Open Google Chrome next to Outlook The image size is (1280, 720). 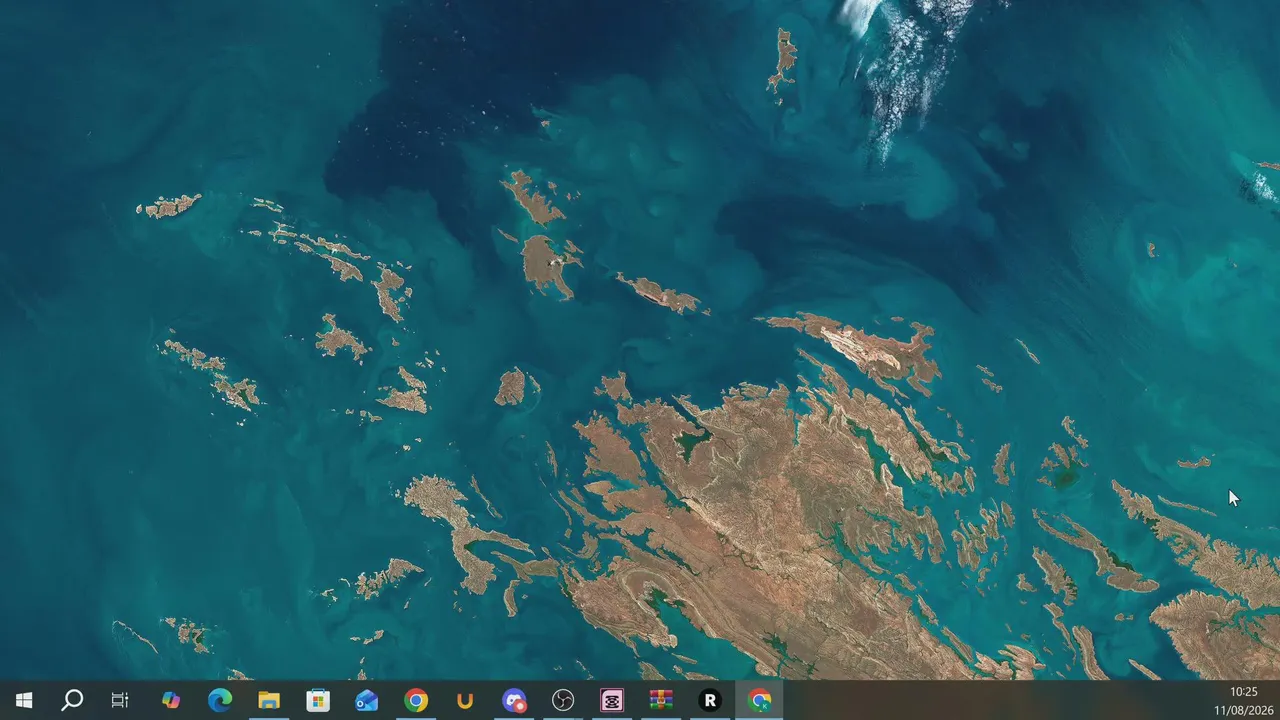(x=416, y=701)
